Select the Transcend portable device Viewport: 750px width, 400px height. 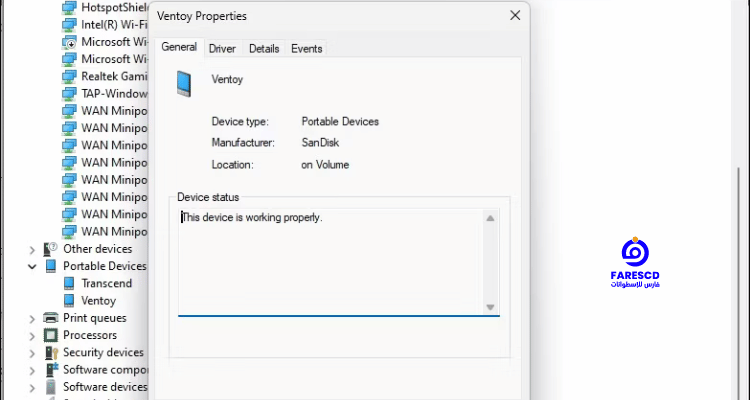click(x=107, y=283)
